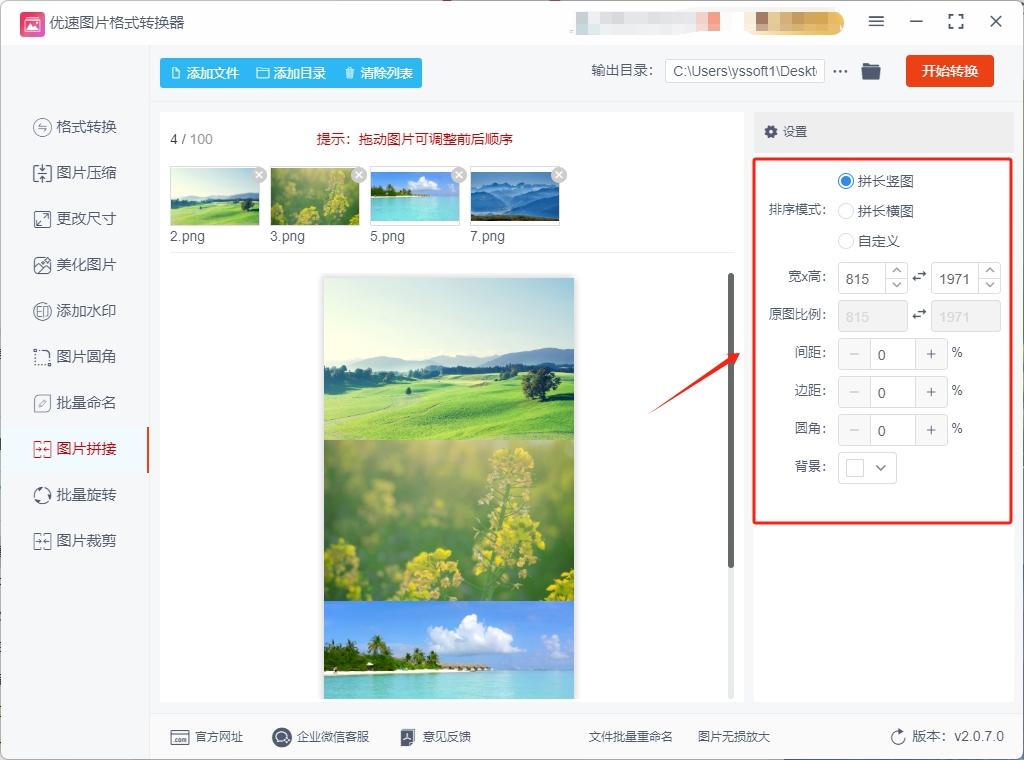
Task: Remove 2.png with its close icon
Action: (260, 174)
